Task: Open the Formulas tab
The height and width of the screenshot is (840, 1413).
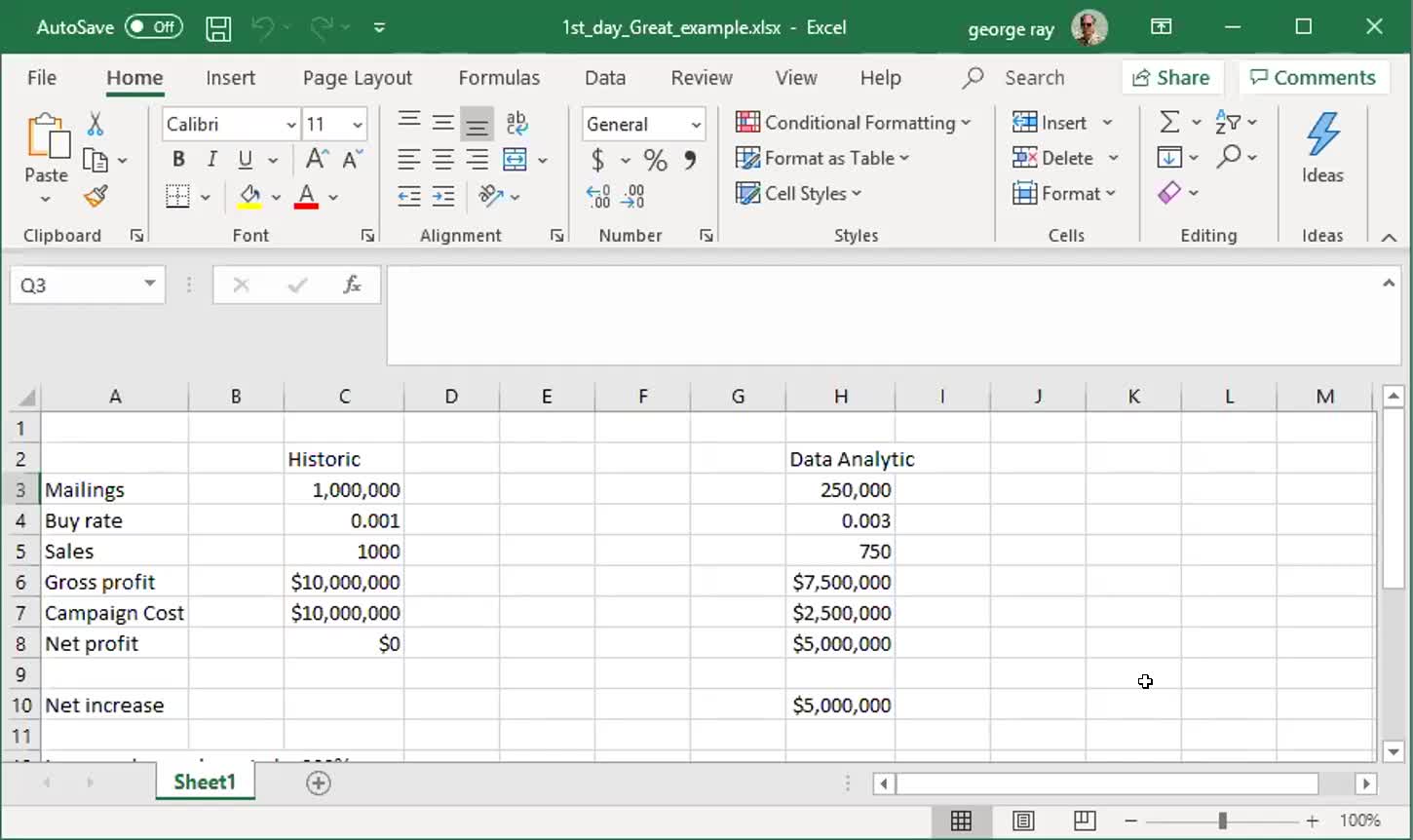Action: pyautogui.click(x=499, y=78)
